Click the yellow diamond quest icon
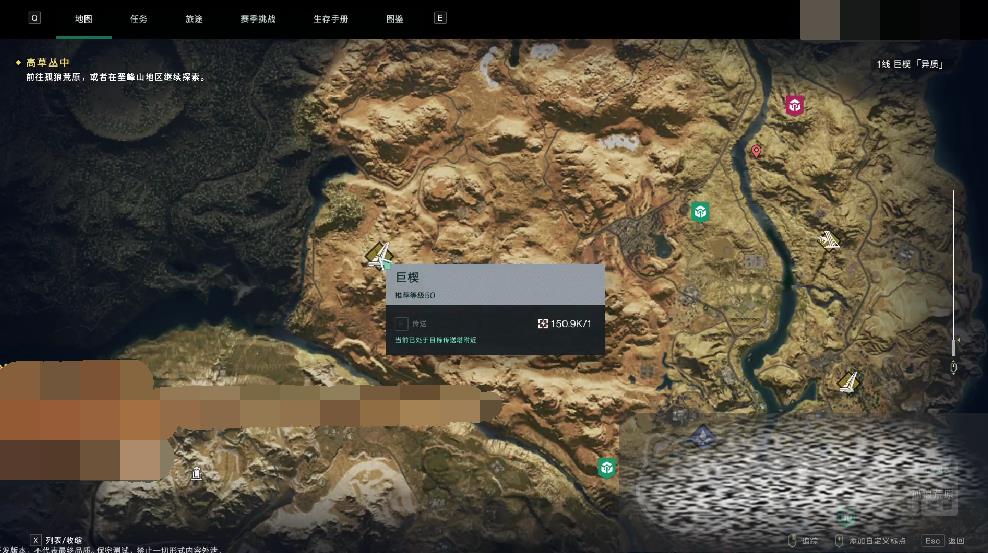Viewport: 988px width, 553px height. tap(18, 63)
